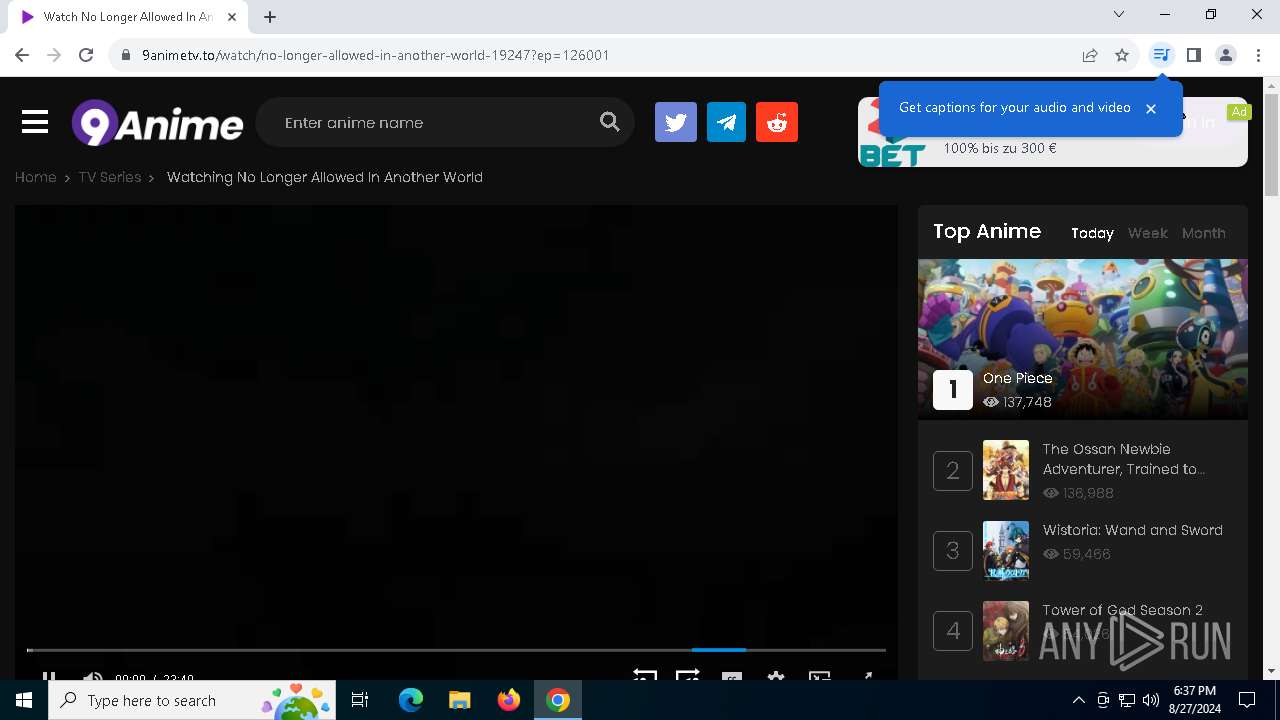Click the Wistoria: Wand and Sword thumbnail
Screen dimensions: 1280x720
1005,550
